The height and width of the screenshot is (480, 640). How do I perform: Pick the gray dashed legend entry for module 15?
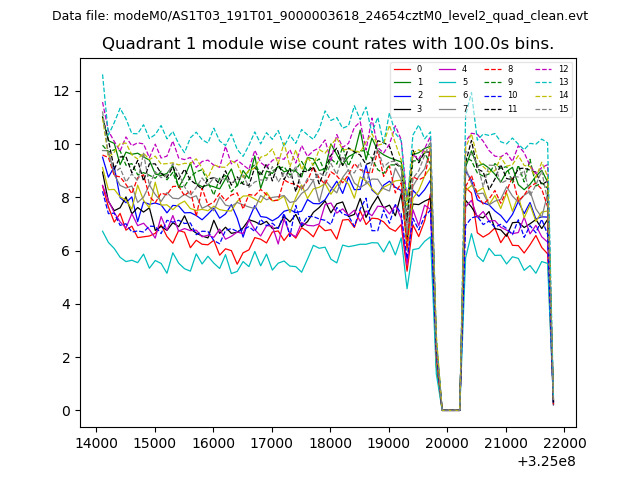(x=544, y=108)
